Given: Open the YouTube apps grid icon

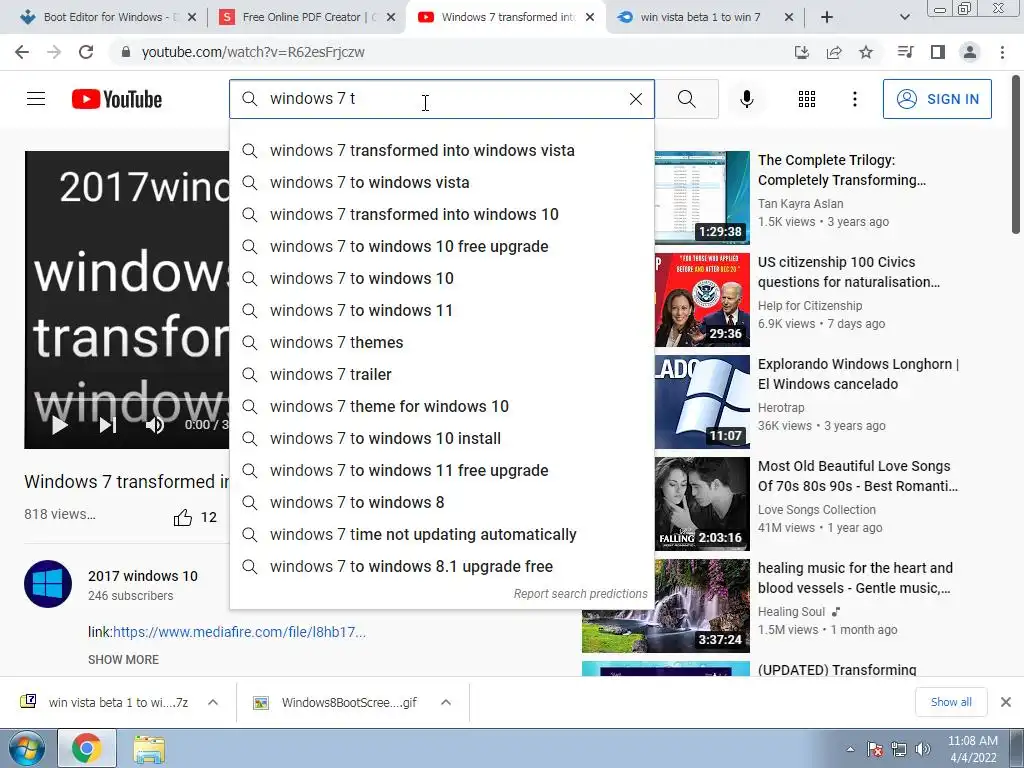Looking at the screenshot, I should point(807,99).
